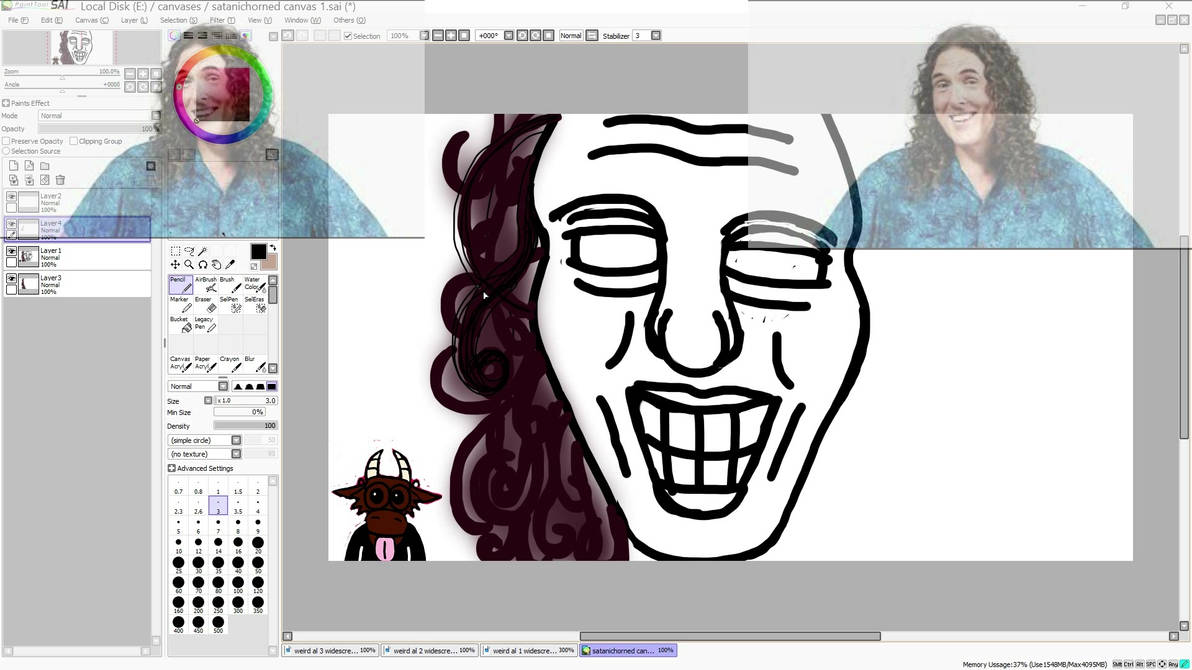
Task: Switch to the Watercolor tool
Action: pos(255,284)
